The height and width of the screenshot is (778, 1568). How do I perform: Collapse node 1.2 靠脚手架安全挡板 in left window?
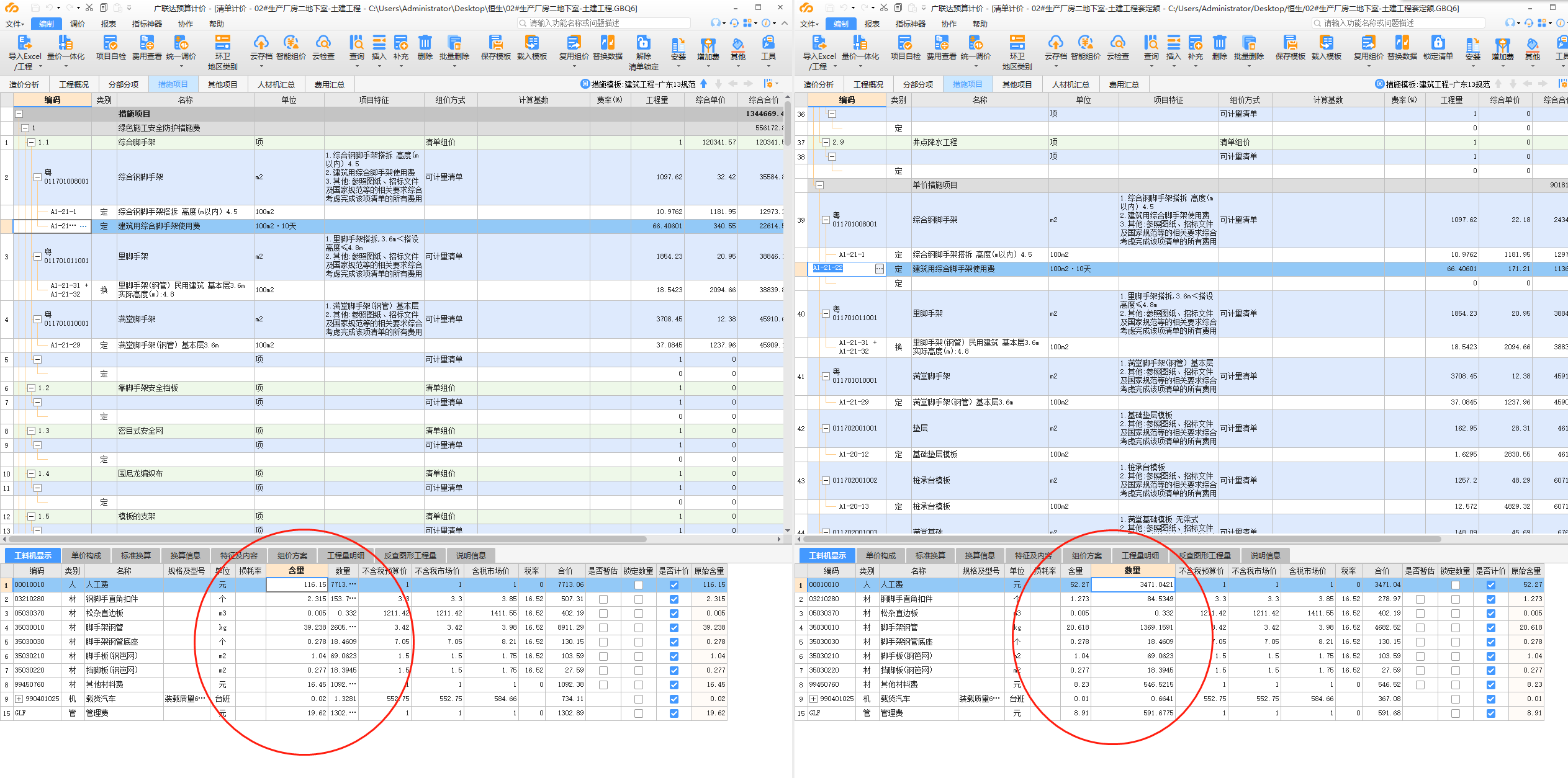tap(31, 388)
